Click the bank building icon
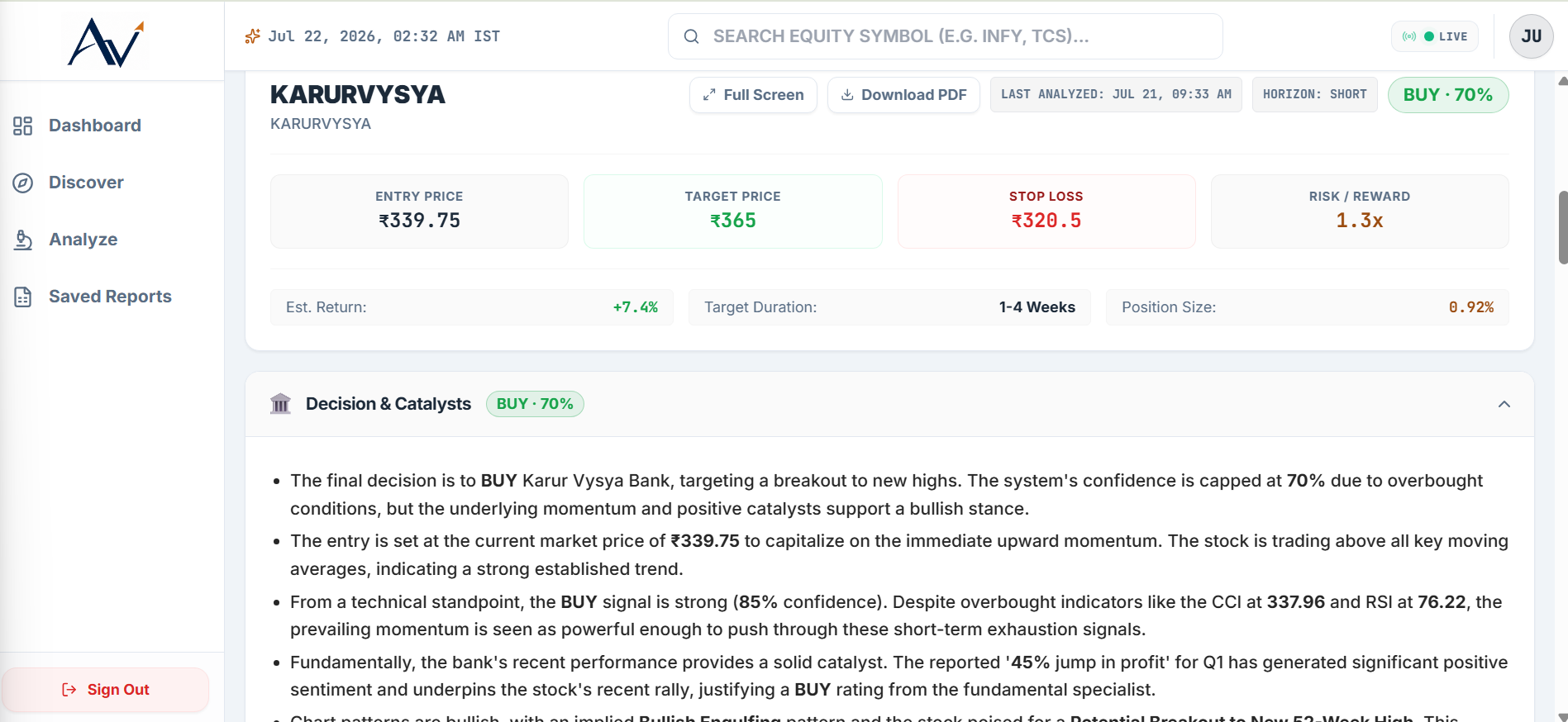 tap(280, 404)
